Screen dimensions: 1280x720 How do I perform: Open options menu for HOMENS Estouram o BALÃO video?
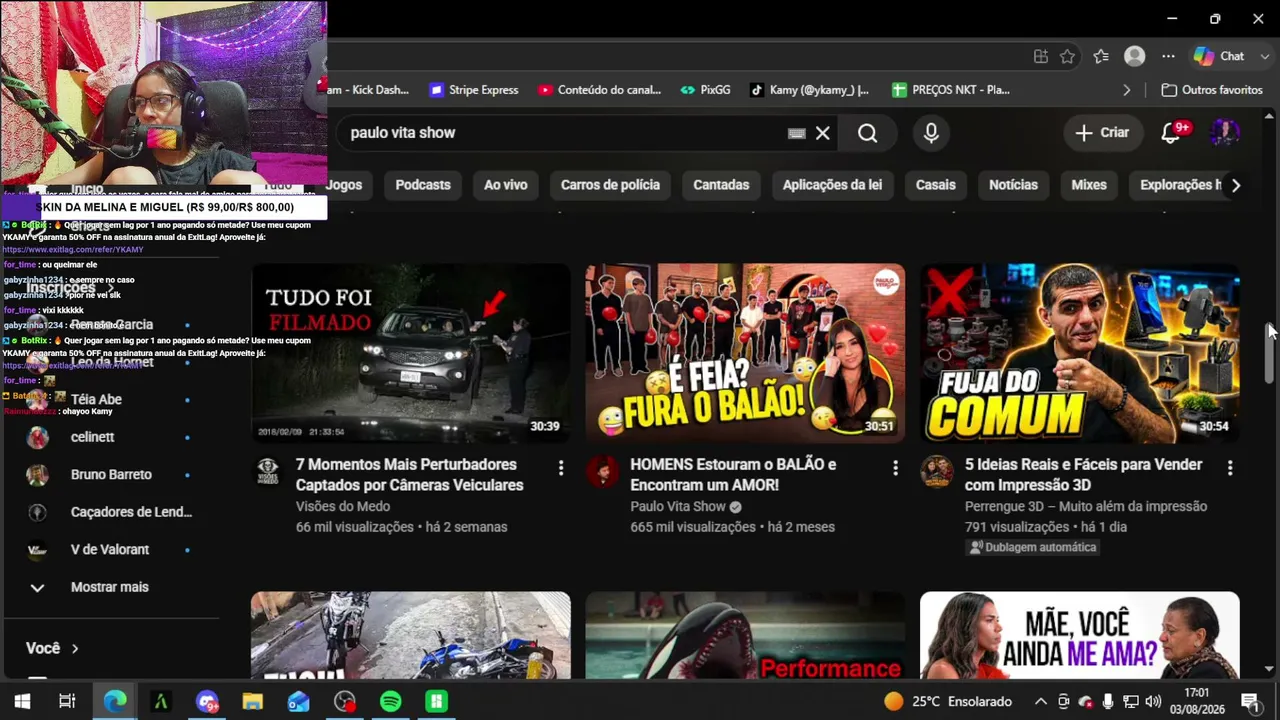pos(895,468)
